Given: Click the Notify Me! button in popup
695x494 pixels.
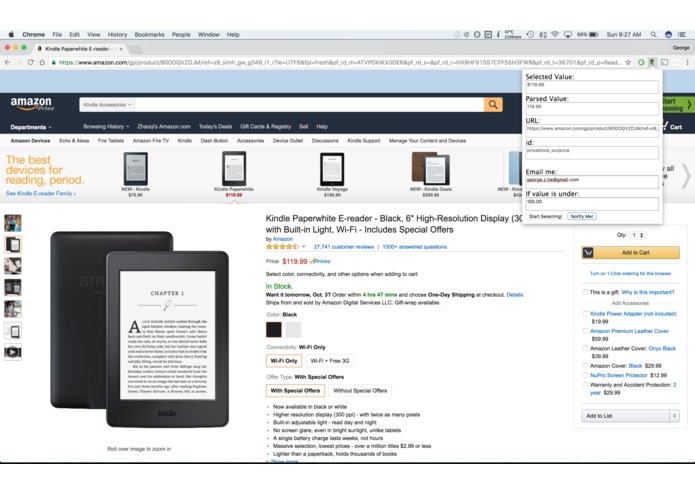Looking at the screenshot, I should point(582,216).
